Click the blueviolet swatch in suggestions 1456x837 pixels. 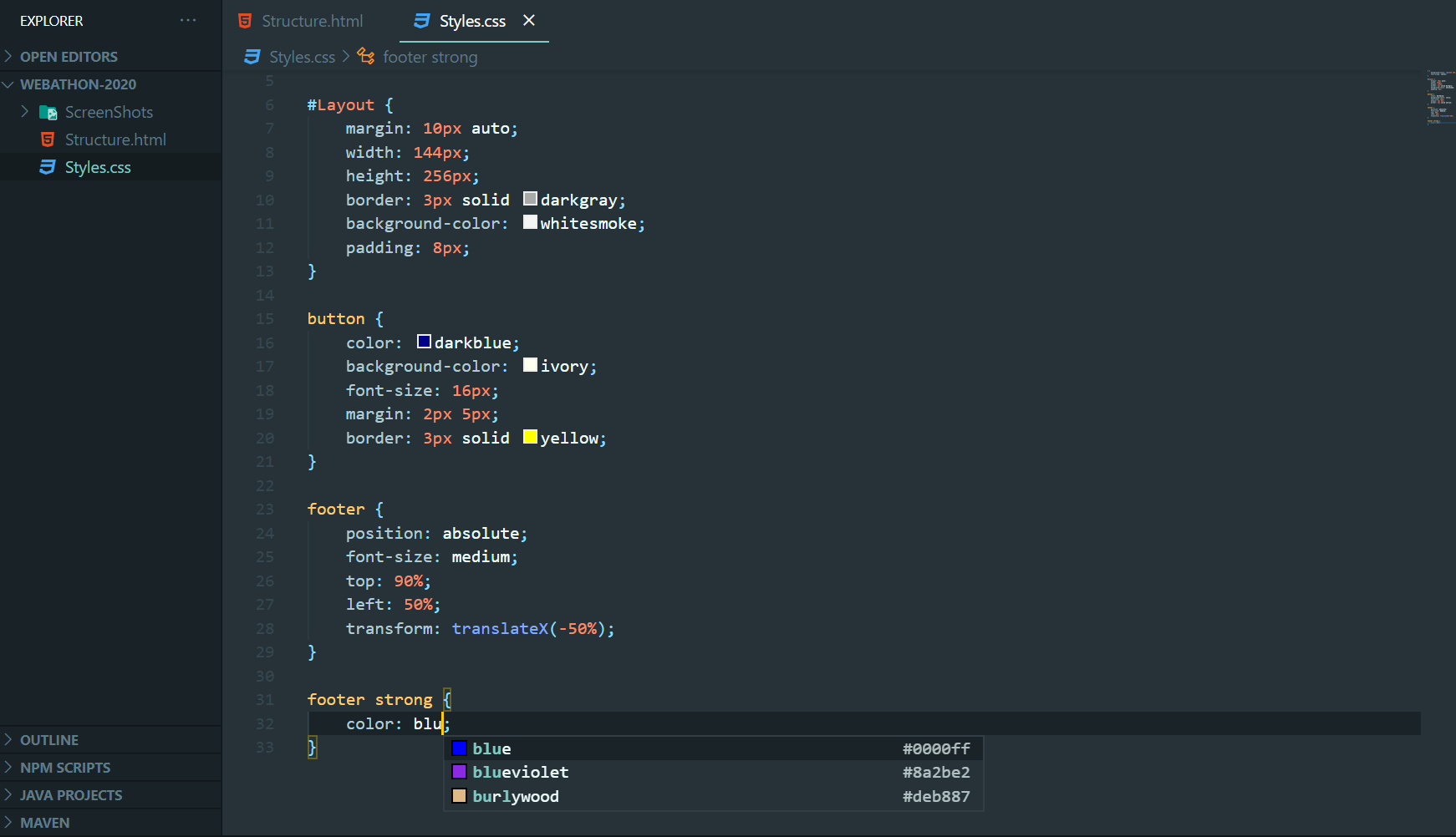[459, 771]
